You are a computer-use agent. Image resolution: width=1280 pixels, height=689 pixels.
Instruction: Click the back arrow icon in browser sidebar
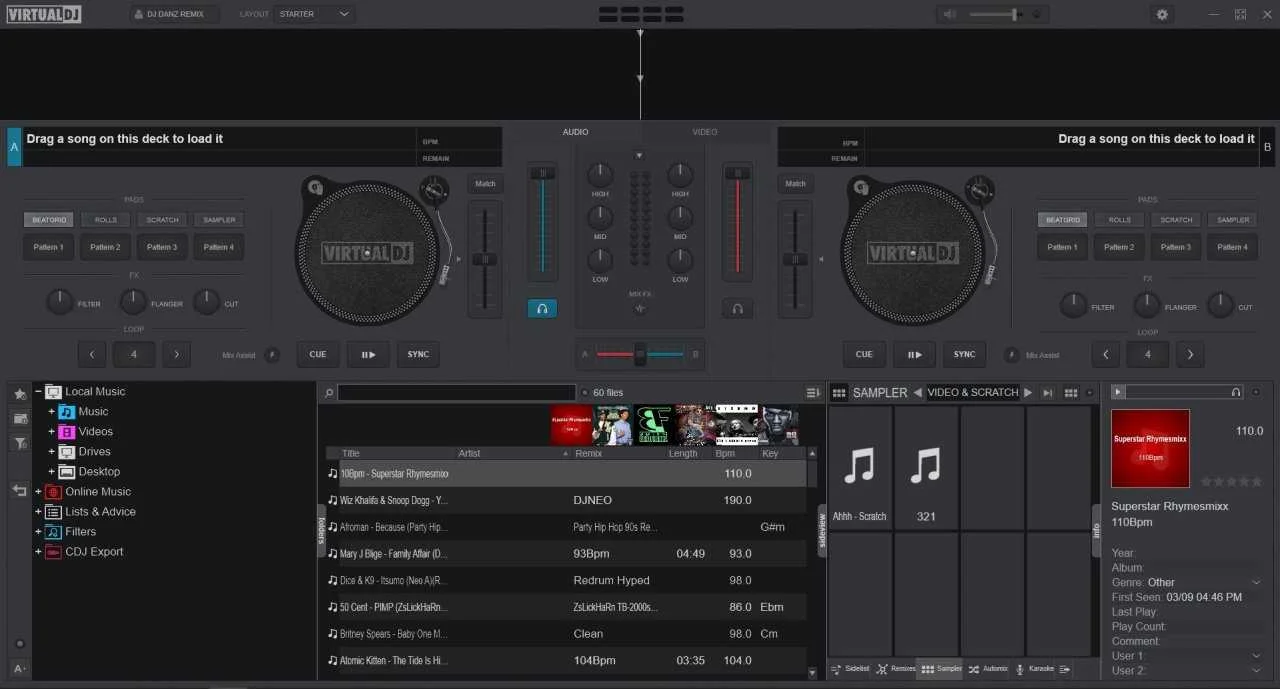point(19,490)
